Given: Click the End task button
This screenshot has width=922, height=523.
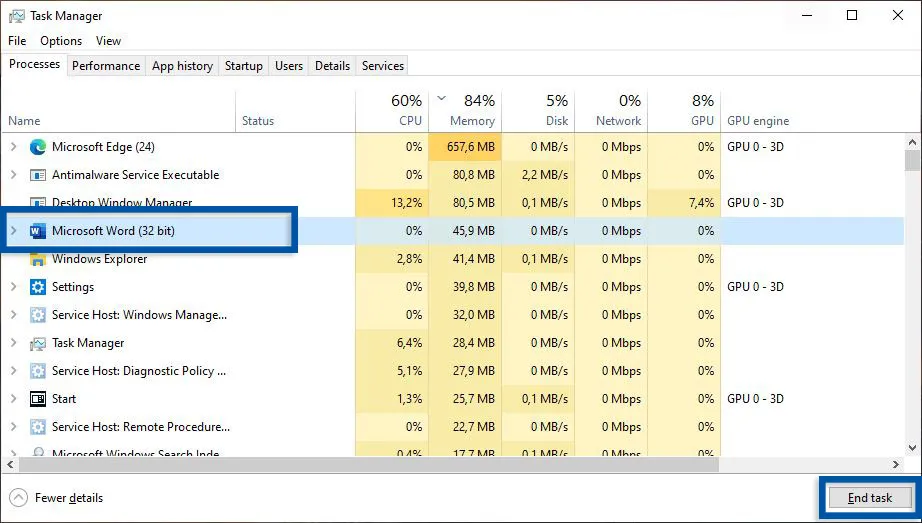Looking at the screenshot, I should pyautogui.click(x=870, y=498).
